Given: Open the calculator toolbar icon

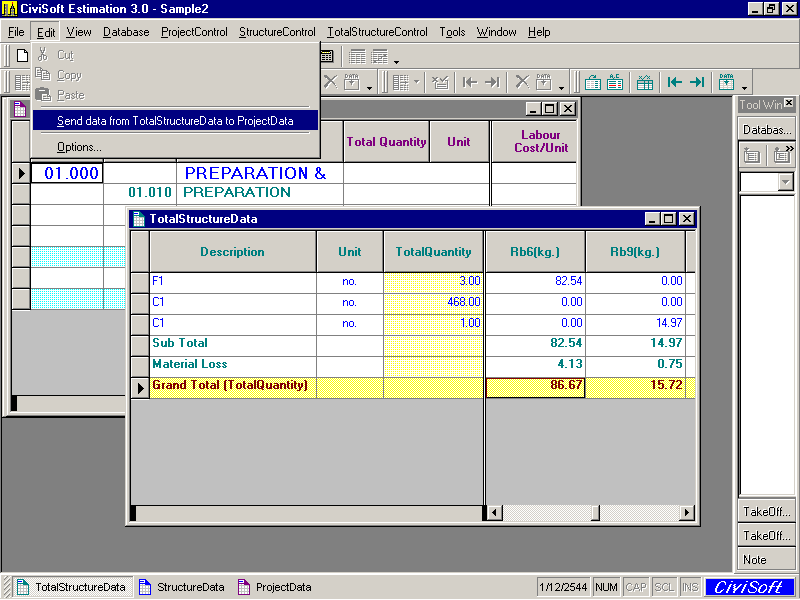Looking at the screenshot, I should pyautogui.click(x=327, y=56).
